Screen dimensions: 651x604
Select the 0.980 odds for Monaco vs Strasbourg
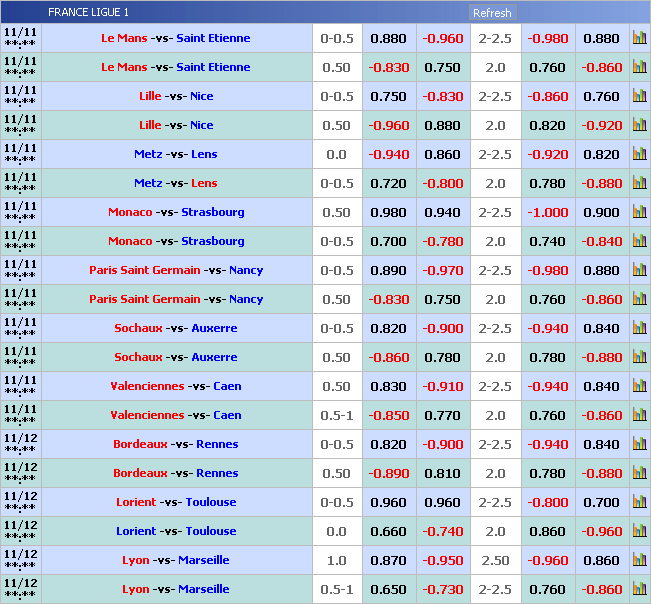point(388,213)
